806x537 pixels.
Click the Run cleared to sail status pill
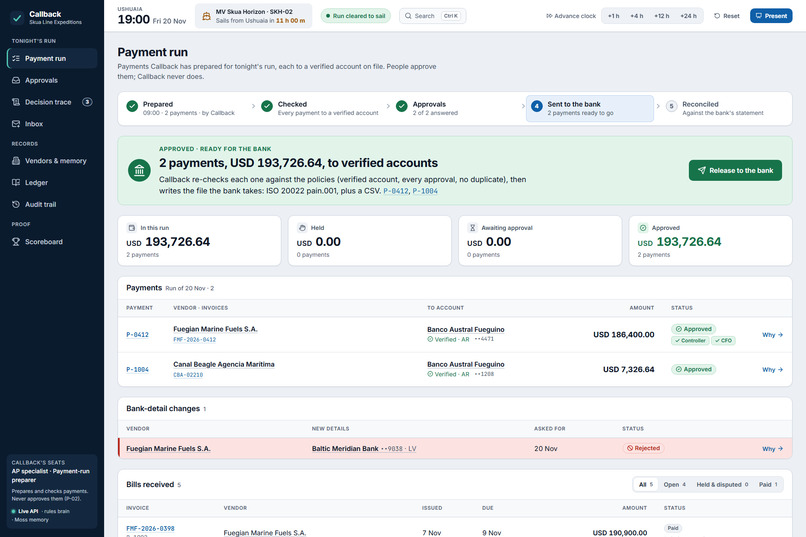tap(355, 16)
